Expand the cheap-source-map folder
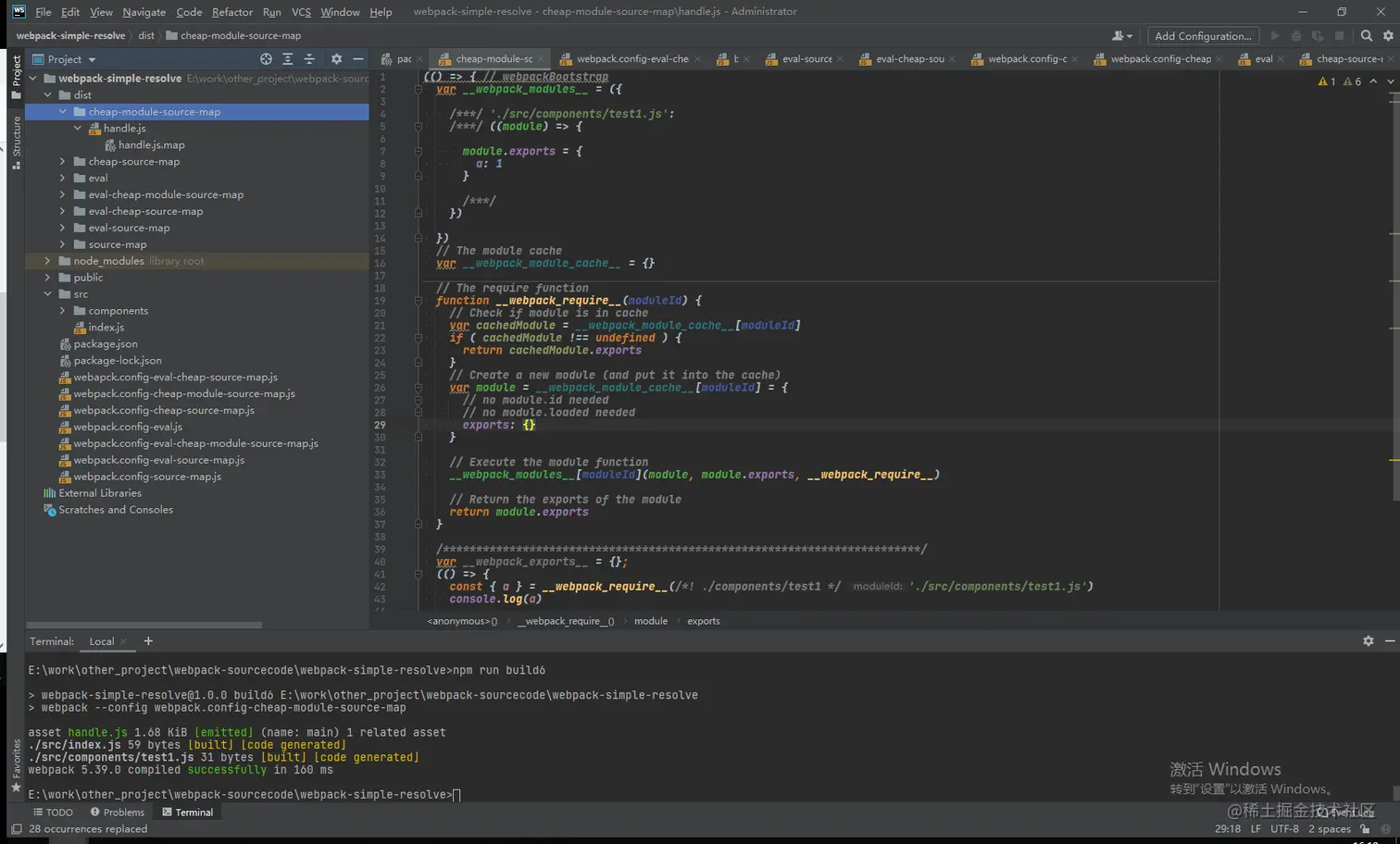Image resolution: width=1400 pixels, height=844 pixels. (63, 162)
